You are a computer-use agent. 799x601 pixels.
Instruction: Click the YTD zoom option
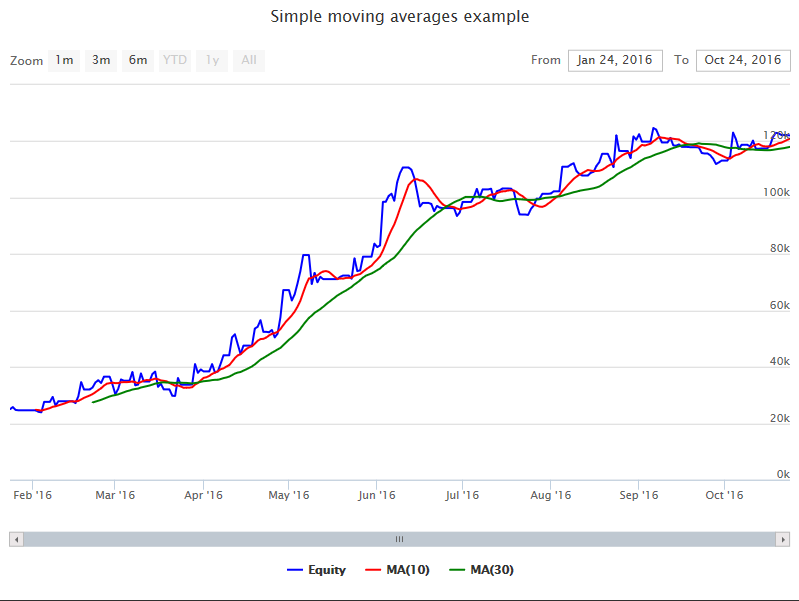[175, 61]
